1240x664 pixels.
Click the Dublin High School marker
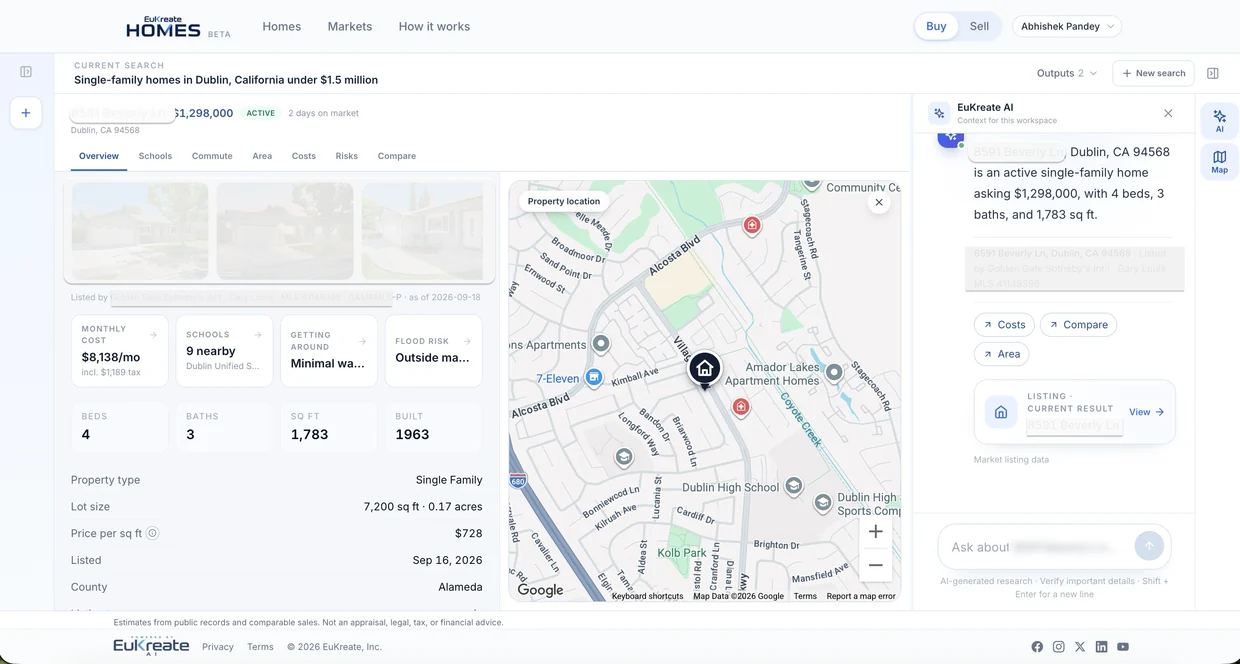[x=794, y=486]
